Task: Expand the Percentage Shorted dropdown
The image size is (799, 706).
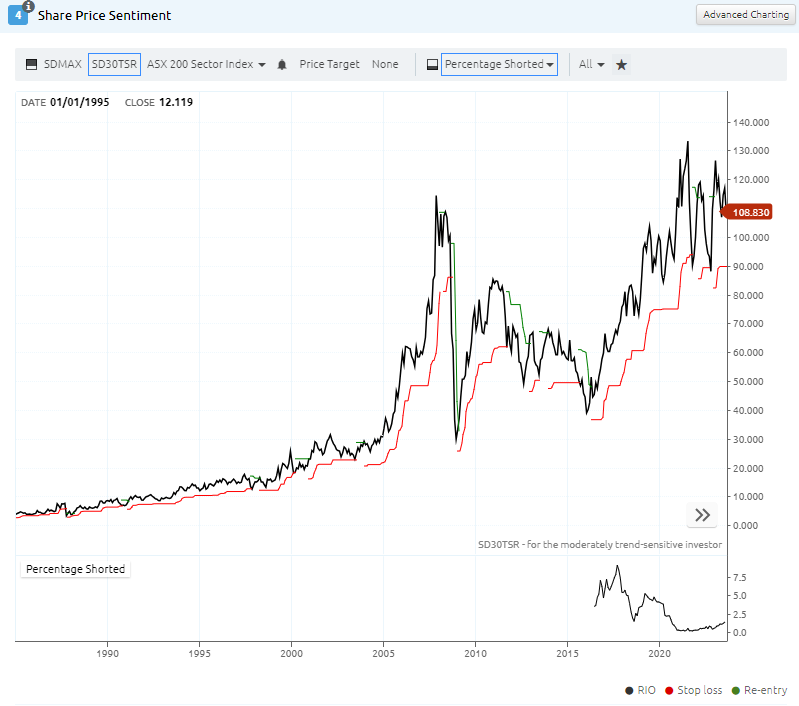Action: 499,64
